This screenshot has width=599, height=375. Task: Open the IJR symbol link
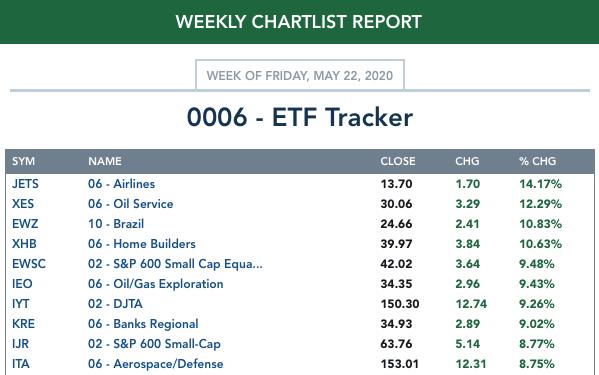20,344
